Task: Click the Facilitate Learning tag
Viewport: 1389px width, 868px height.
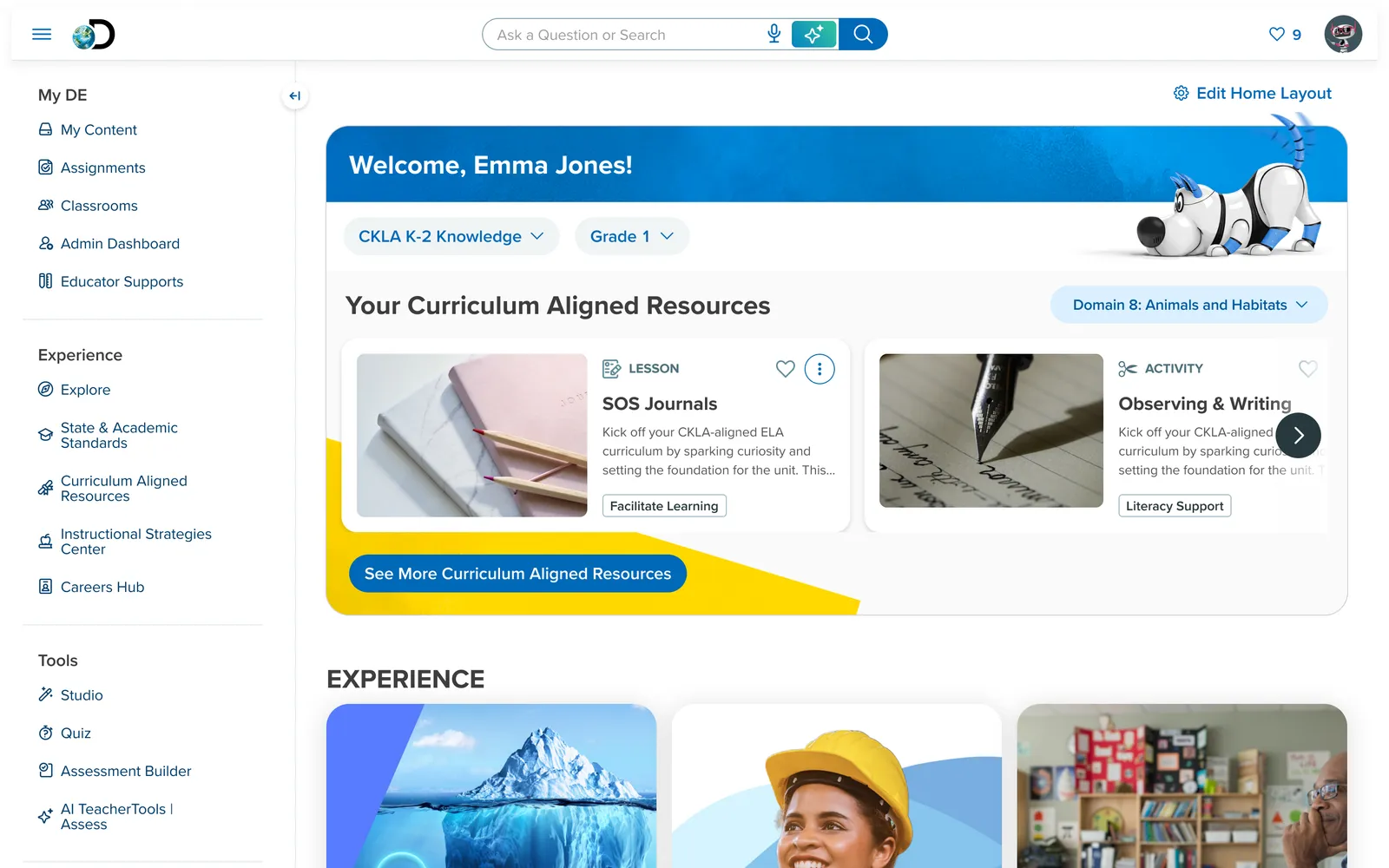Action: point(664,506)
